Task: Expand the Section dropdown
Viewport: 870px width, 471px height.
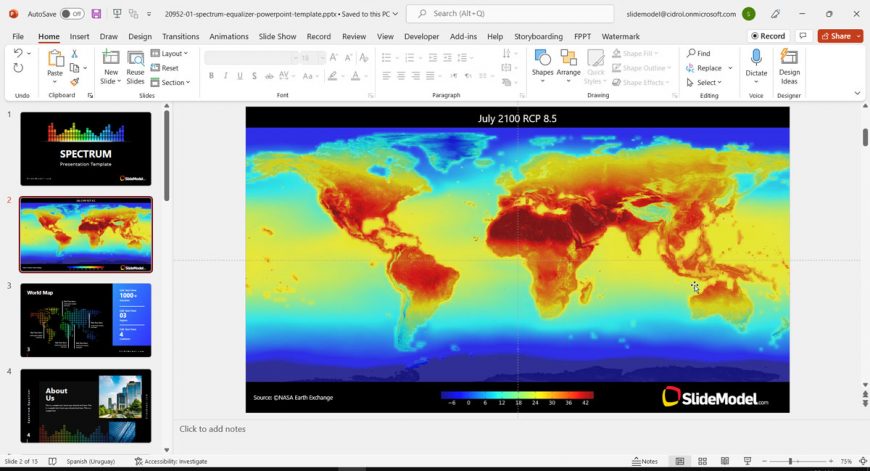Action: pyautogui.click(x=171, y=82)
